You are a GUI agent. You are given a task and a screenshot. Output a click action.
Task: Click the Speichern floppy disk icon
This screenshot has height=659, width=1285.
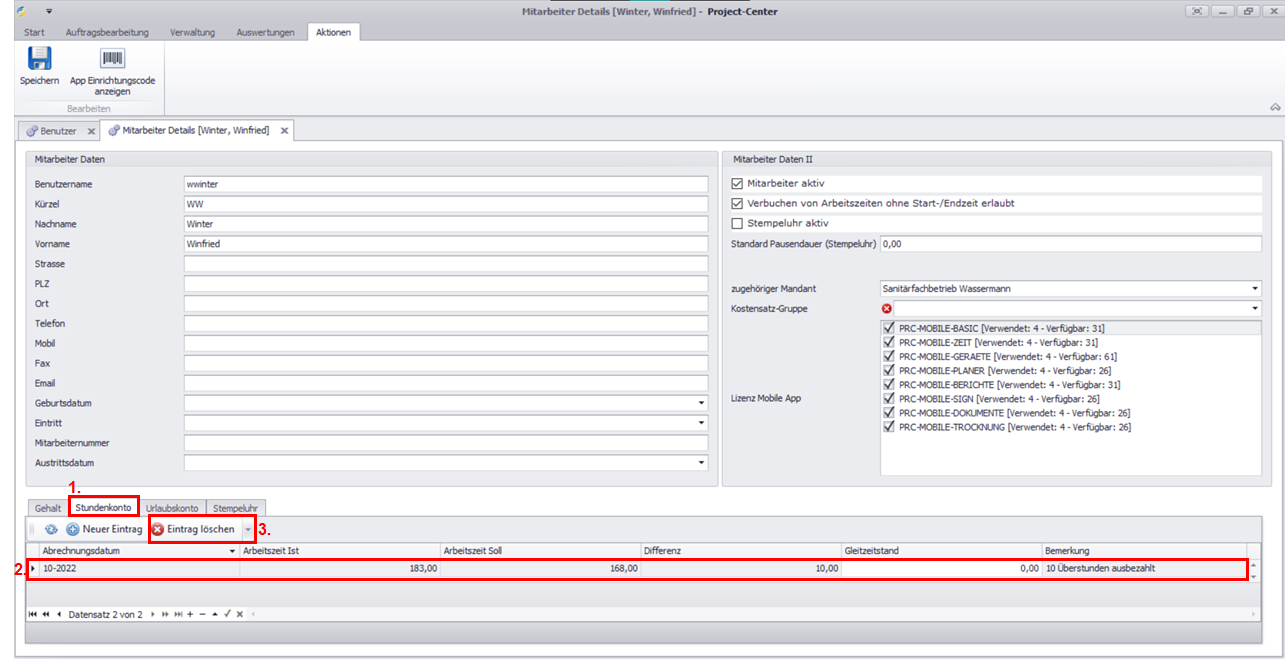click(39, 59)
